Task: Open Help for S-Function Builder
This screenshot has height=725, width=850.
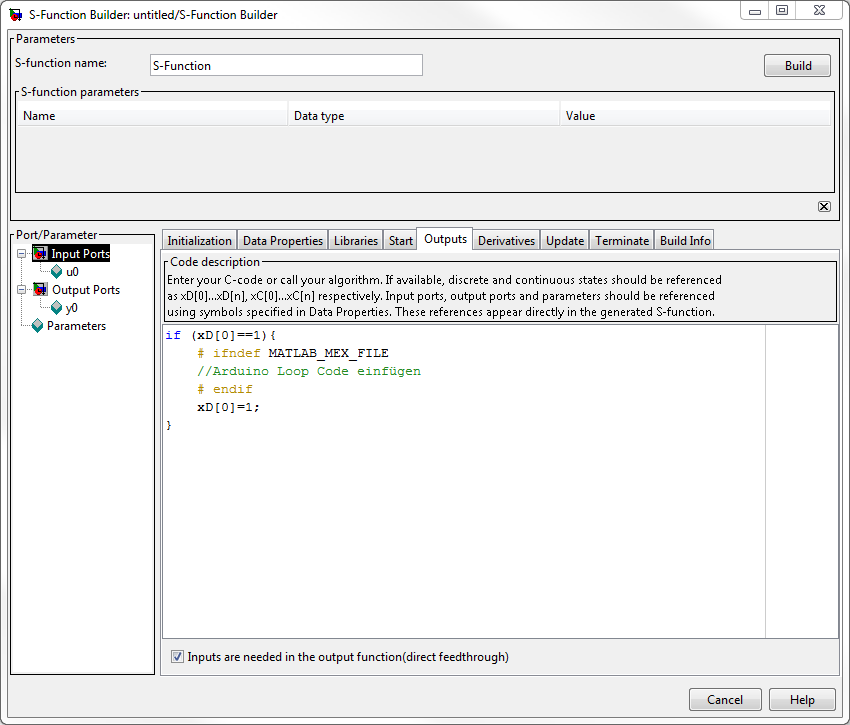Action: [x=802, y=700]
